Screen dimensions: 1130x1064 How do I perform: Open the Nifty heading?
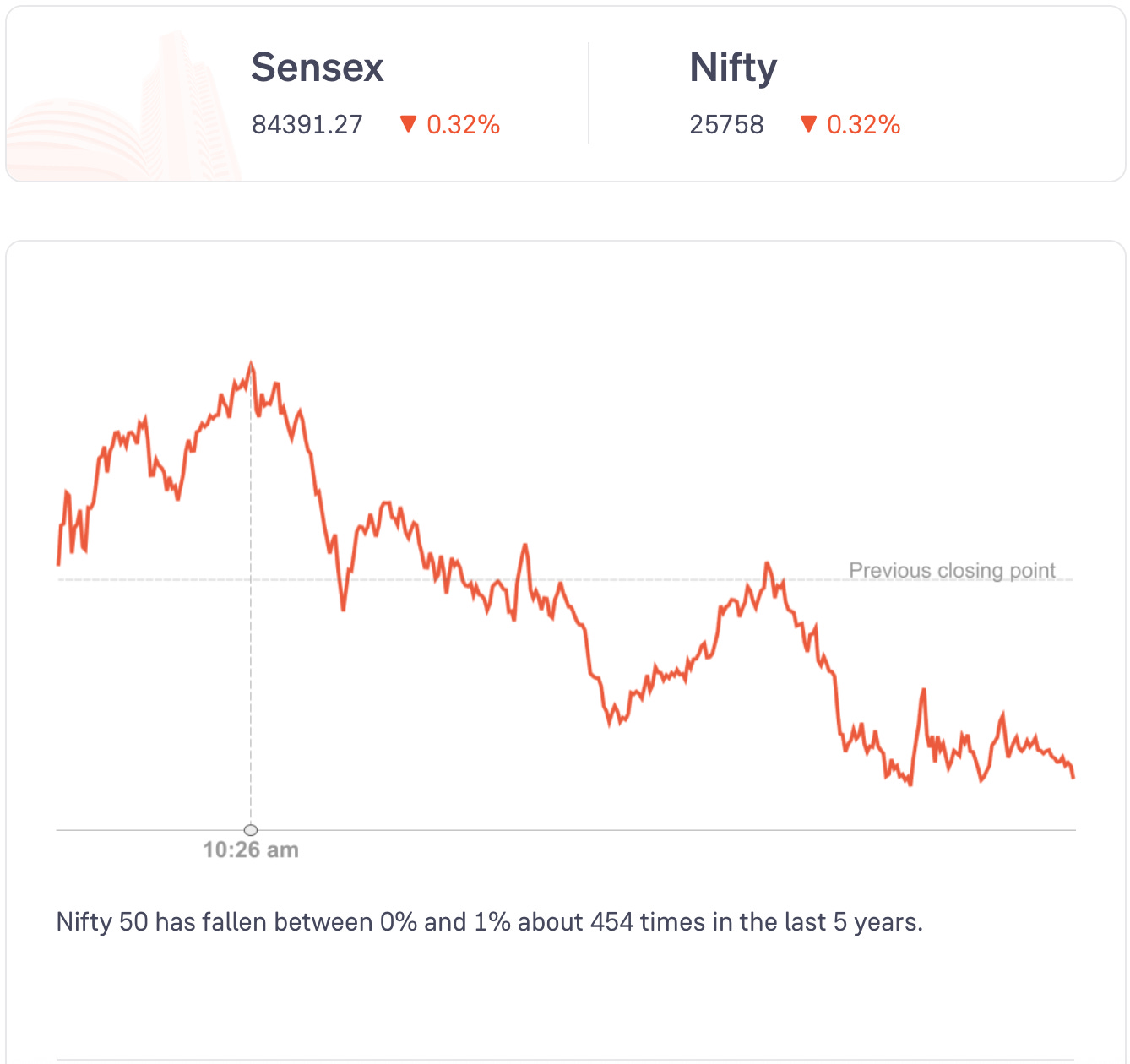[733, 68]
